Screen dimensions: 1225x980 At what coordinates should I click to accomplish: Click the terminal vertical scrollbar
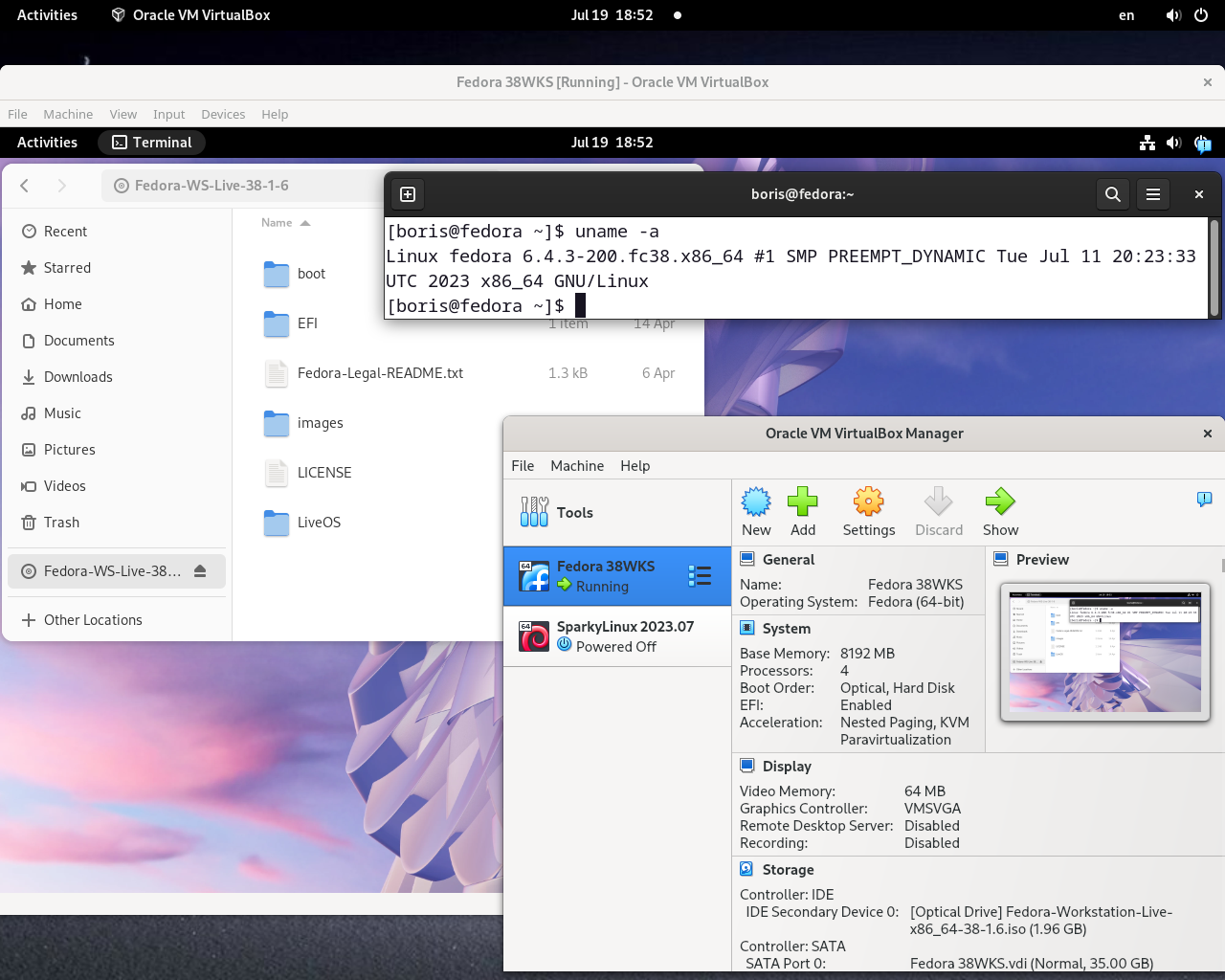point(1214,267)
